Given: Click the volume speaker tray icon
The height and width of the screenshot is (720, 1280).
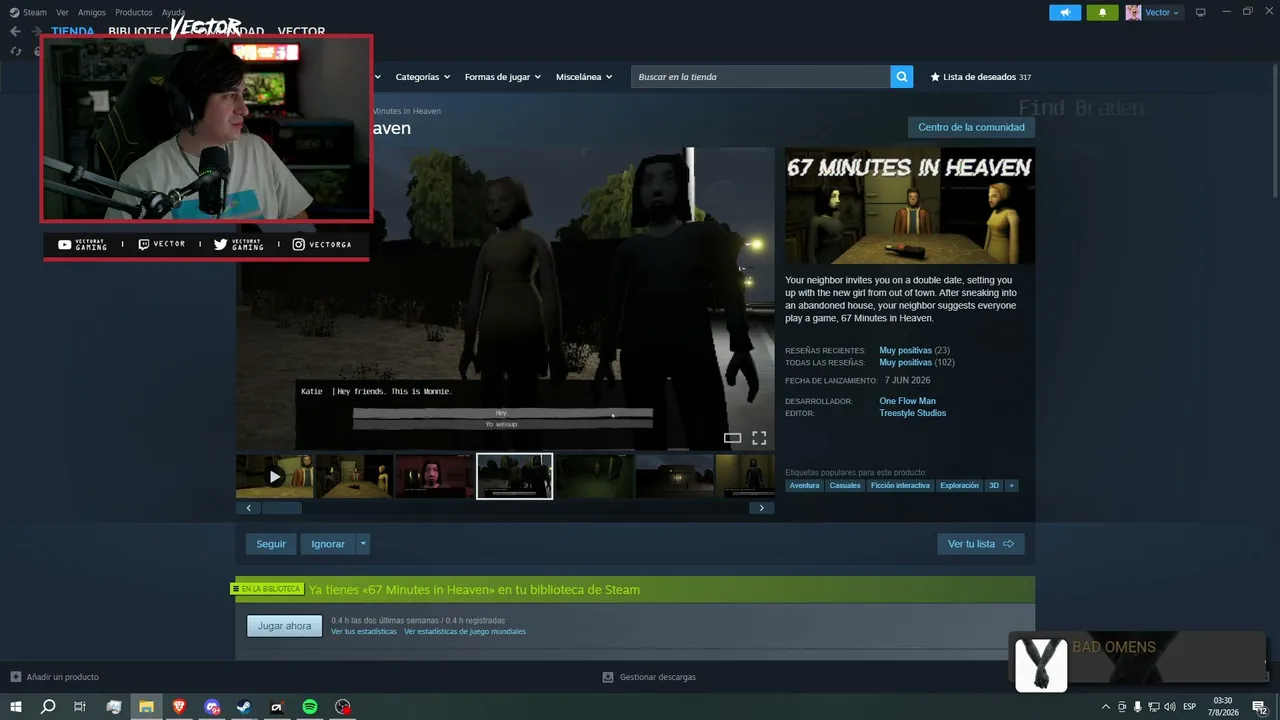Looking at the screenshot, I should coord(1170,707).
